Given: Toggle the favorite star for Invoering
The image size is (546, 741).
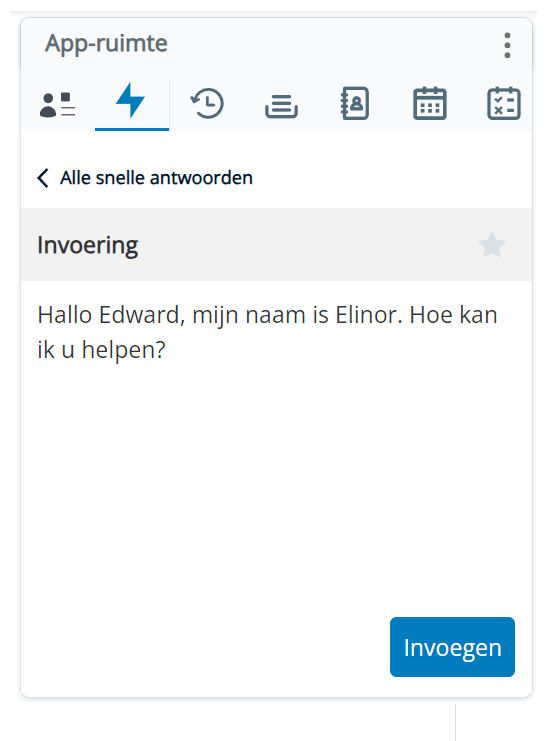Looking at the screenshot, I should [492, 245].
